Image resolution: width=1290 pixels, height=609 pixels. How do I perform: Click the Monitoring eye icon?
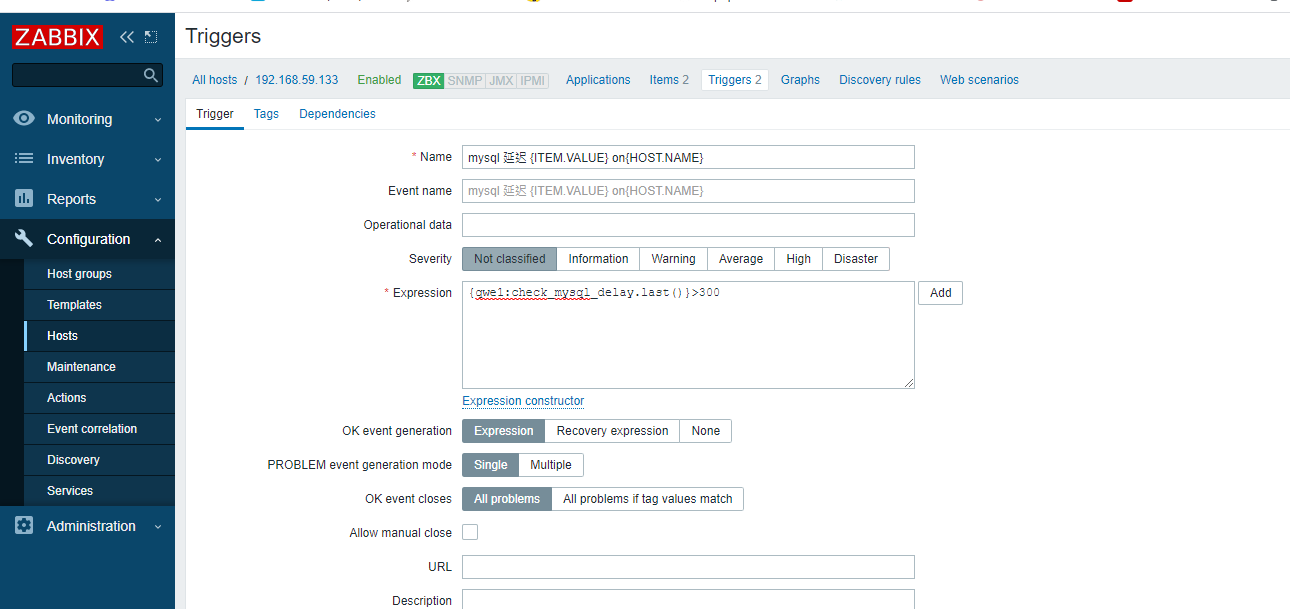(x=24, y=119)
